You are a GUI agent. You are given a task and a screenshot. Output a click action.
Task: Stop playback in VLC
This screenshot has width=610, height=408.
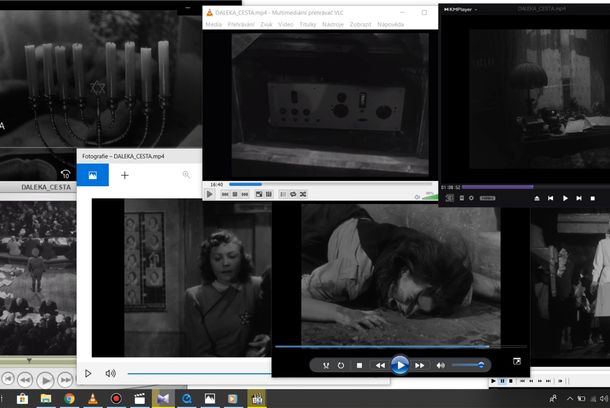point(235,194)
